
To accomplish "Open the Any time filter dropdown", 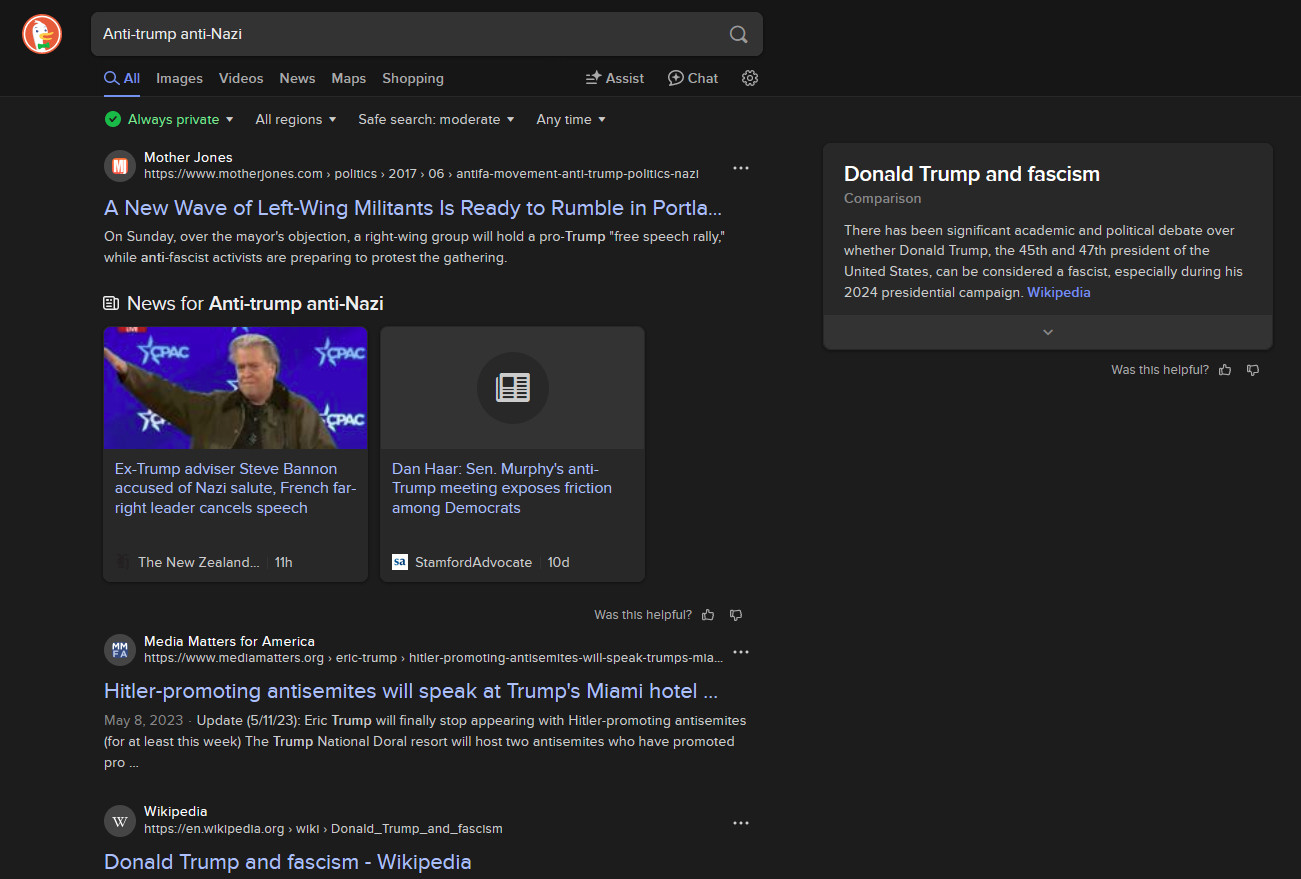I will click(x=571, y=119).
